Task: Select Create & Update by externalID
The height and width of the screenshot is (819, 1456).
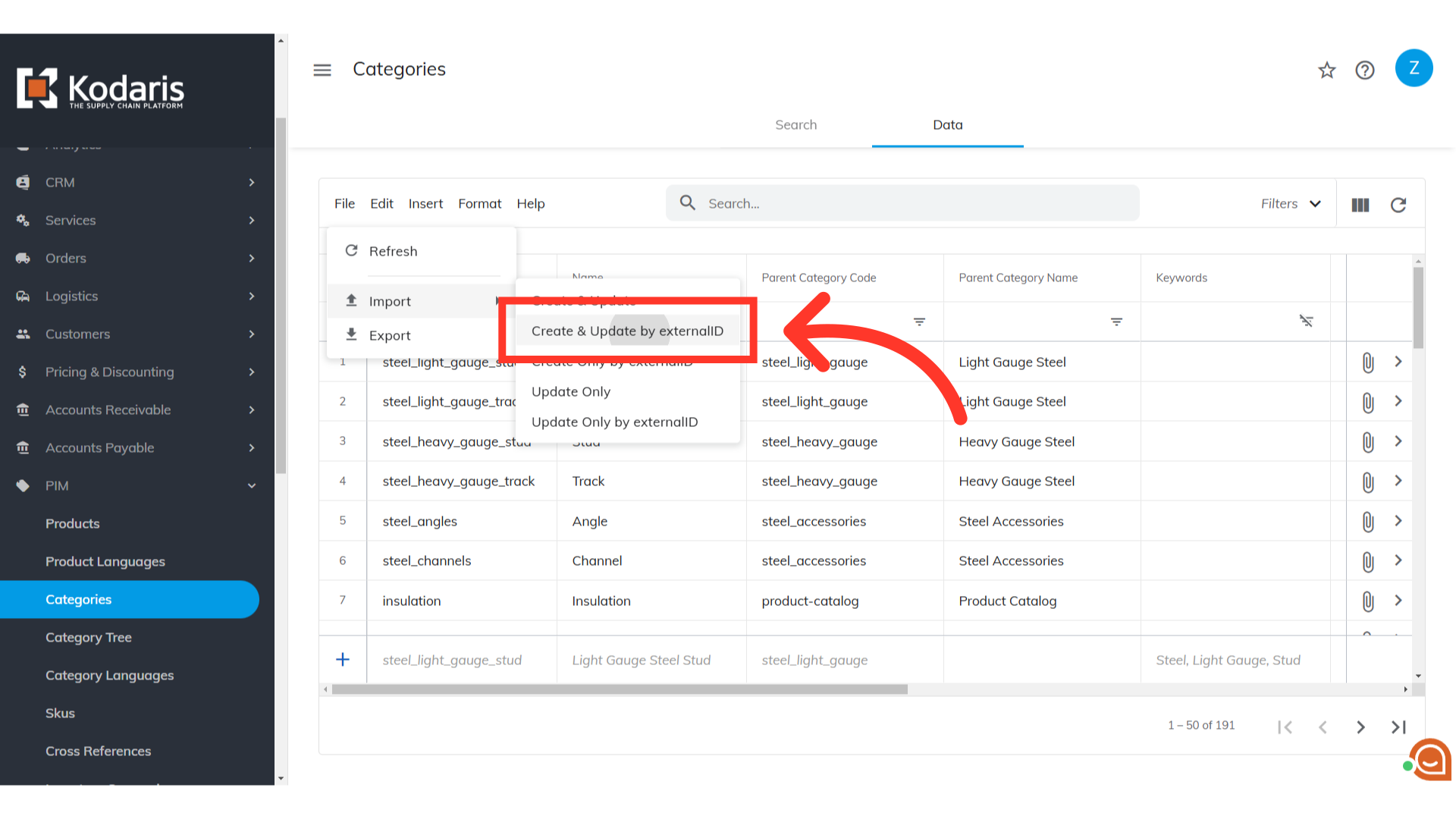Action: [x=627, y=331]
